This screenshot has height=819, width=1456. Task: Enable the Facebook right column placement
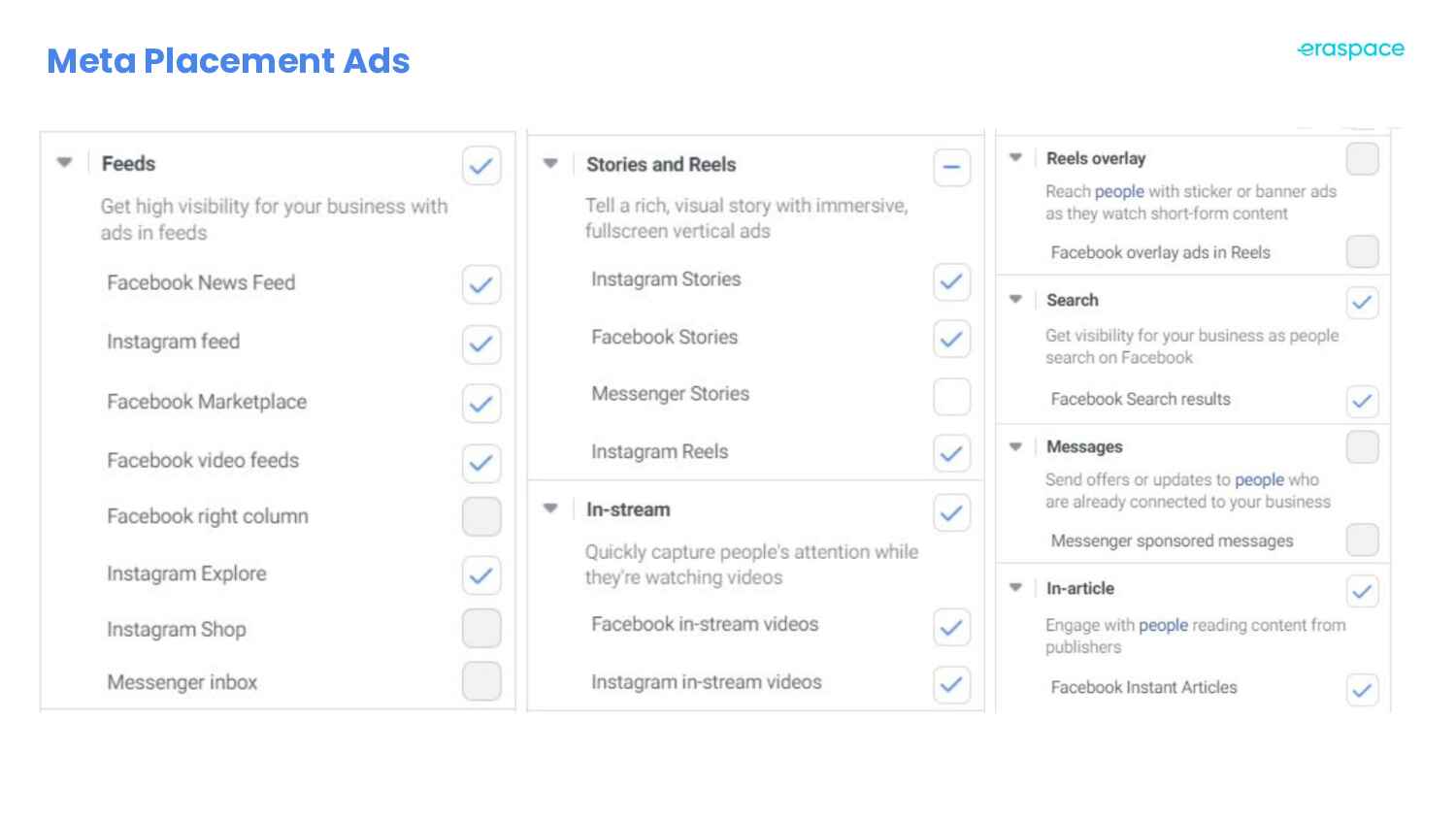tap(481, 516)
